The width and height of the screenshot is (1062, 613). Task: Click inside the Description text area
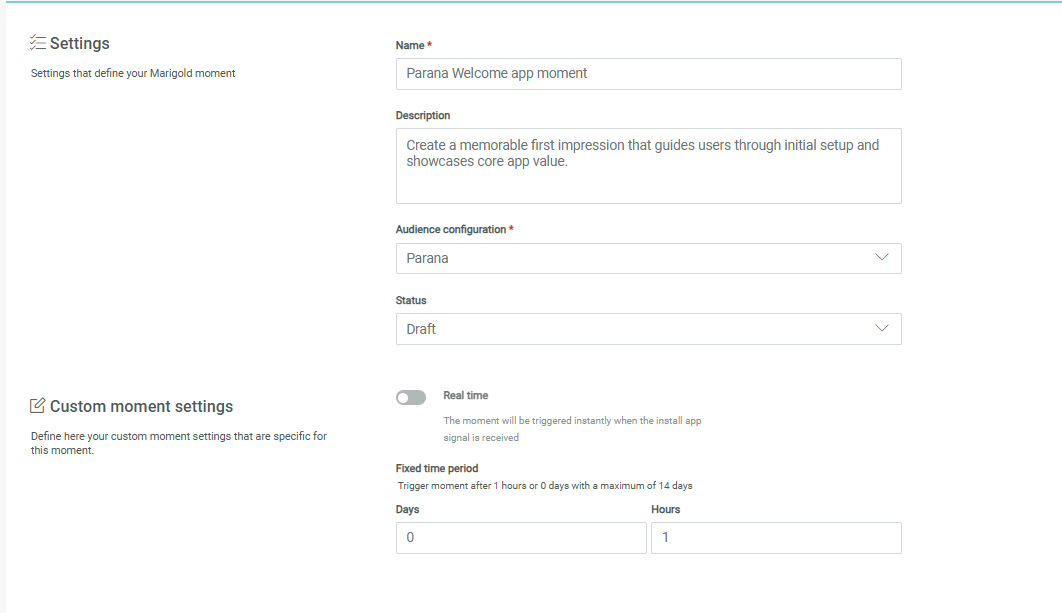(648, 166)
